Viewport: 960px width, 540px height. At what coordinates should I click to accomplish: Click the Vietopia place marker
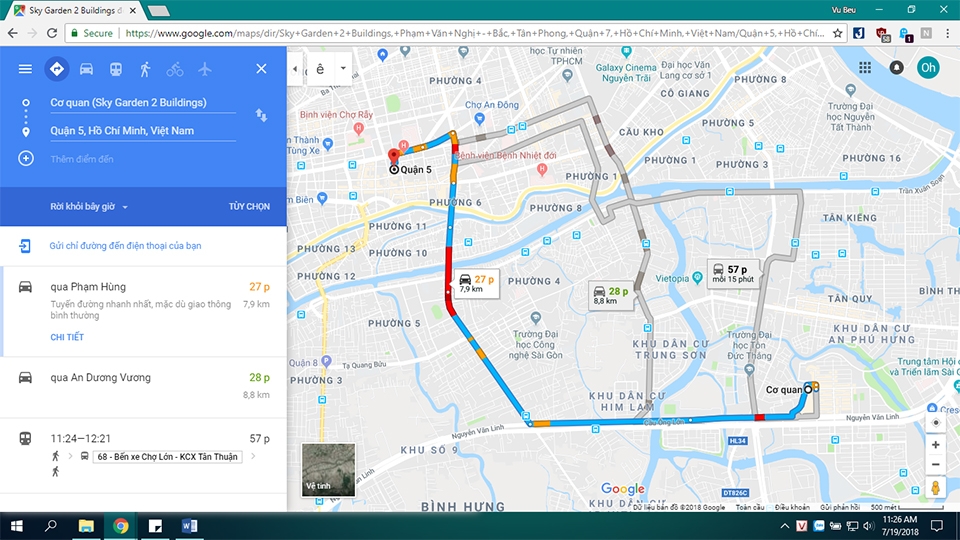697,278
